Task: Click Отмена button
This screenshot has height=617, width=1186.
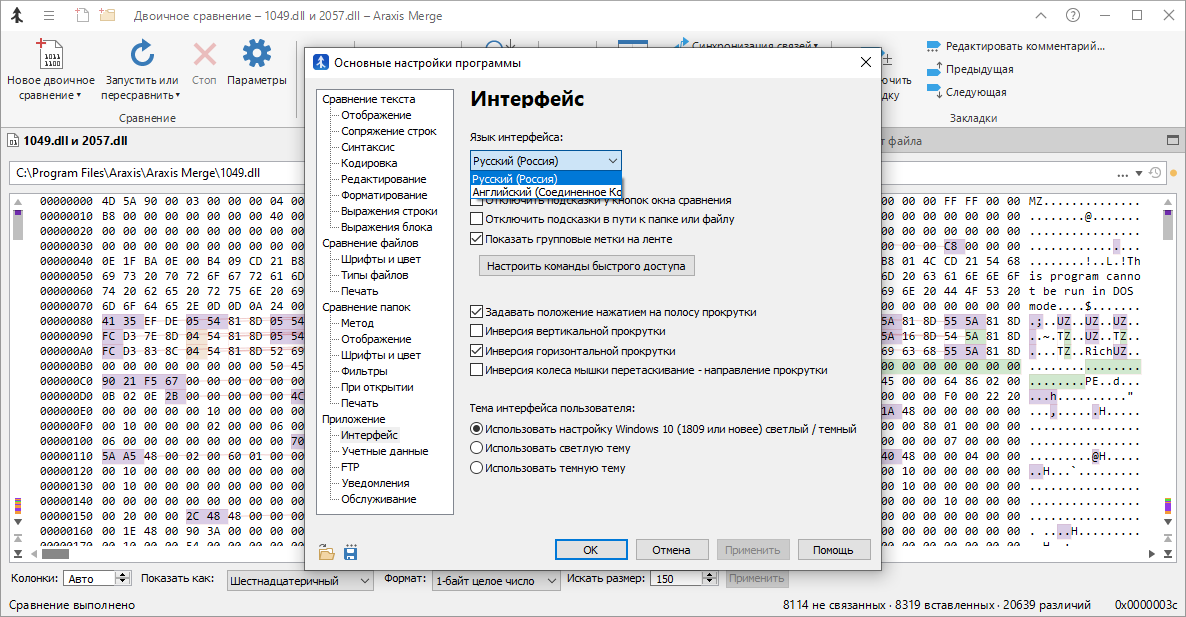Action: pyautogui.click(x=672, y=550)
